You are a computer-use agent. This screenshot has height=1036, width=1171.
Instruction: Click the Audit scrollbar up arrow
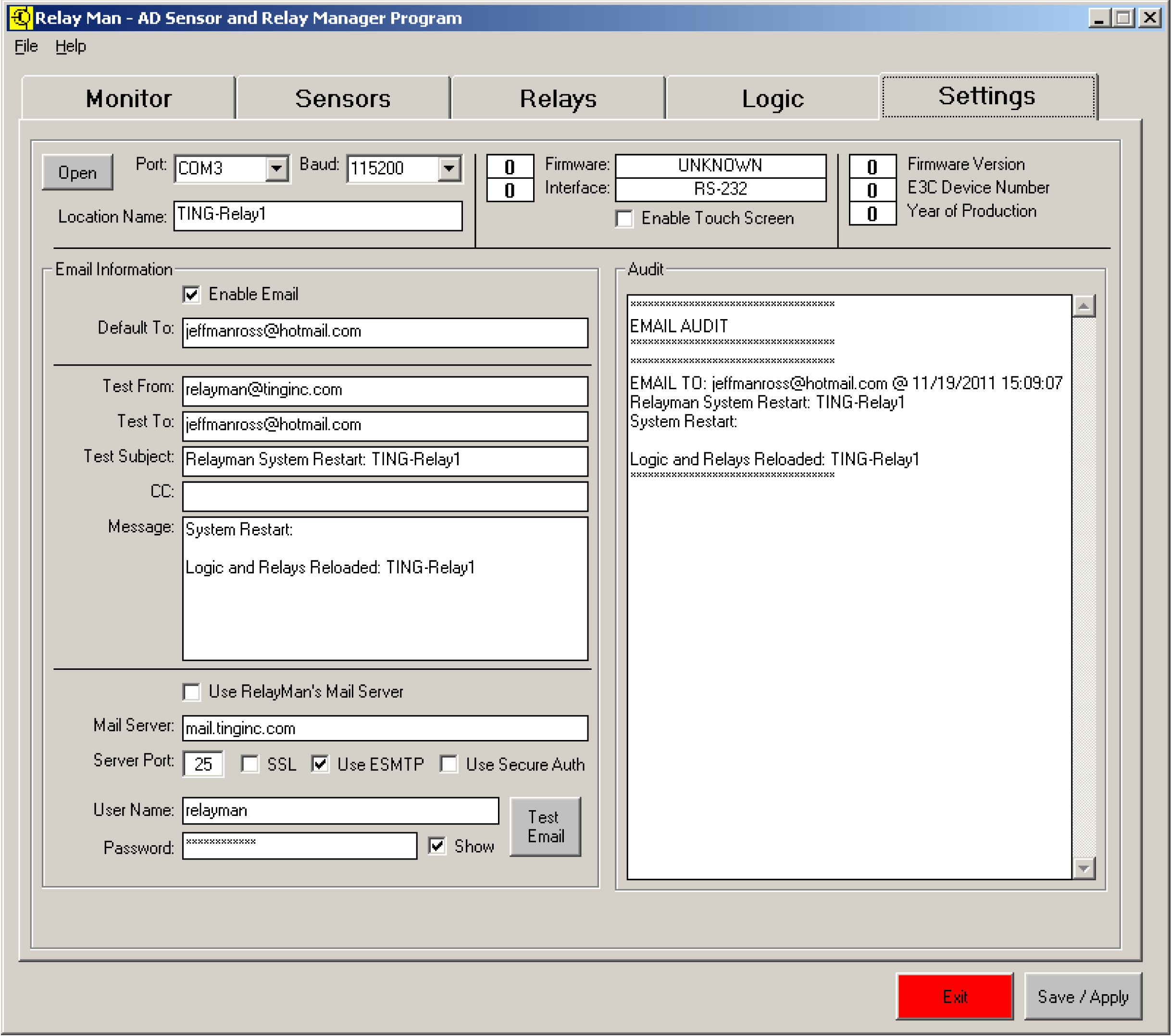pyautogui.click(x=1084, y=307)
